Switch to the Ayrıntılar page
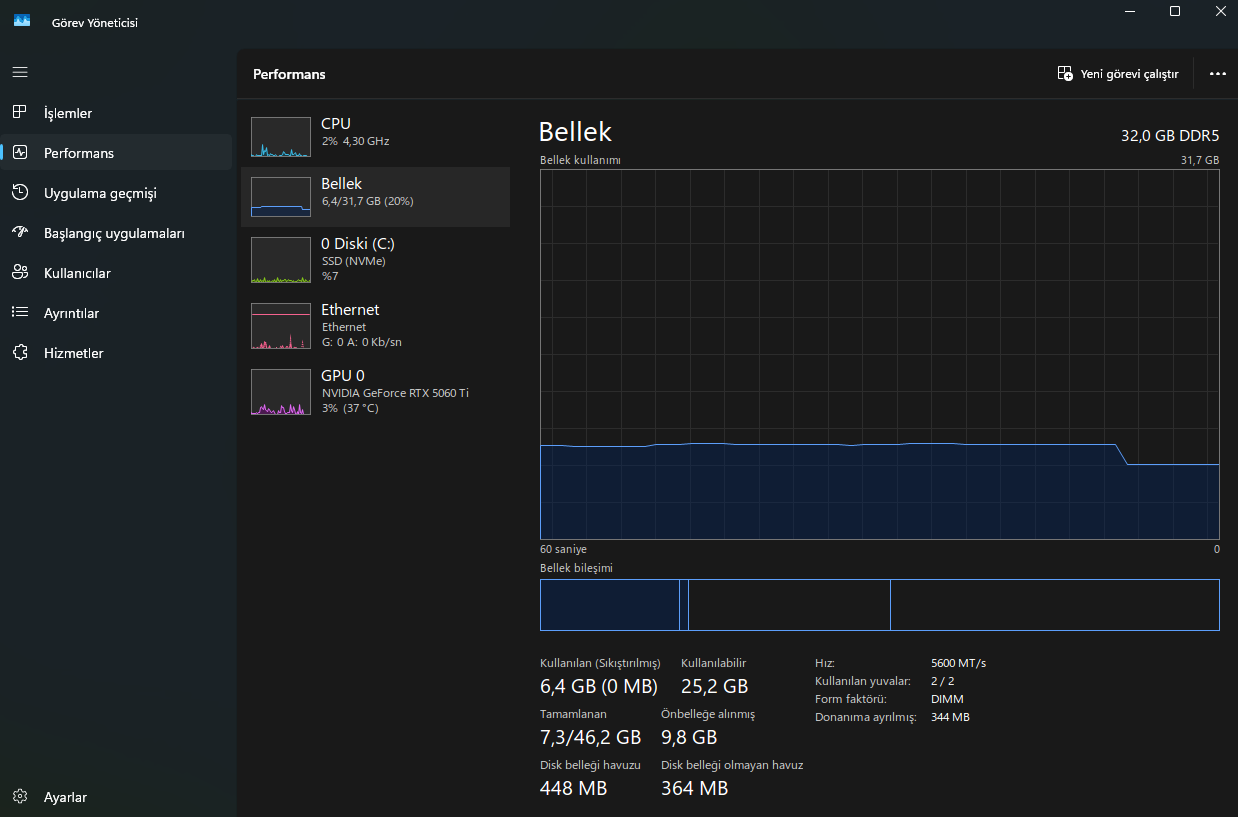 coord(116,313)
